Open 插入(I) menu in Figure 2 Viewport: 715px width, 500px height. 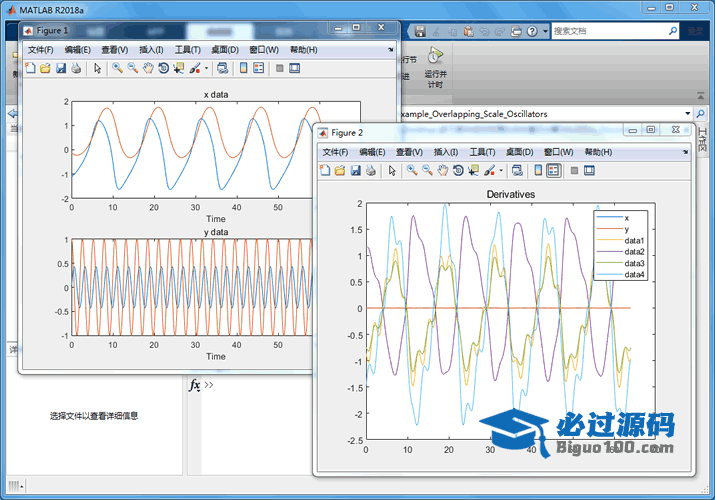[x=446, y=152]
